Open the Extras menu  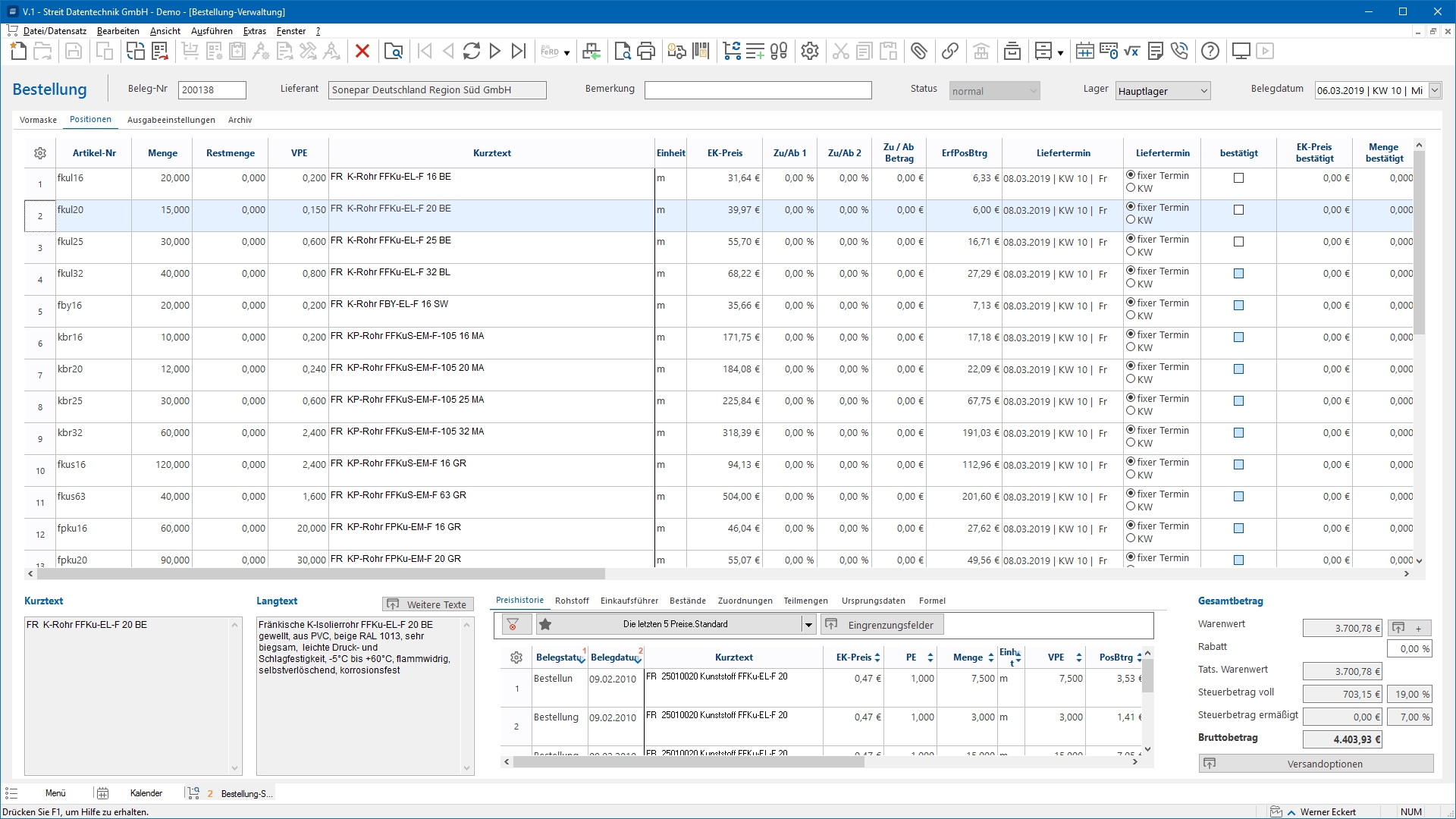(254, 31)
